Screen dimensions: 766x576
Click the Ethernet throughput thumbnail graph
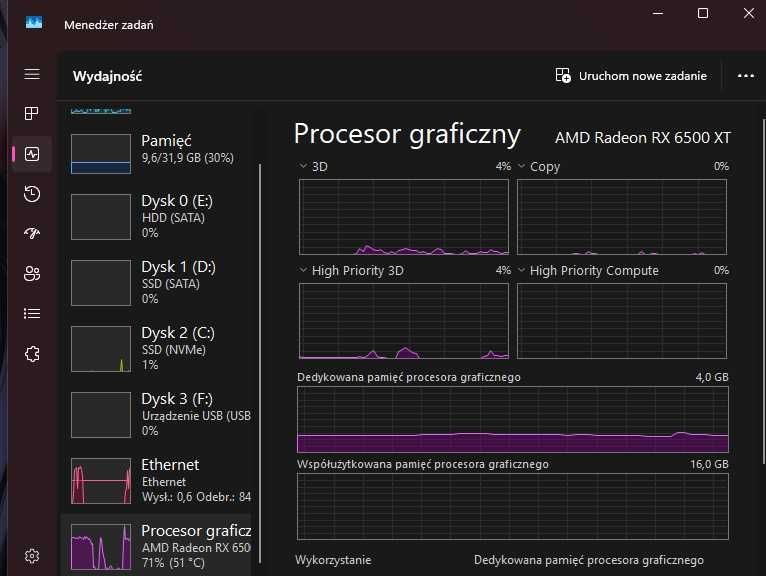(101, 481)
